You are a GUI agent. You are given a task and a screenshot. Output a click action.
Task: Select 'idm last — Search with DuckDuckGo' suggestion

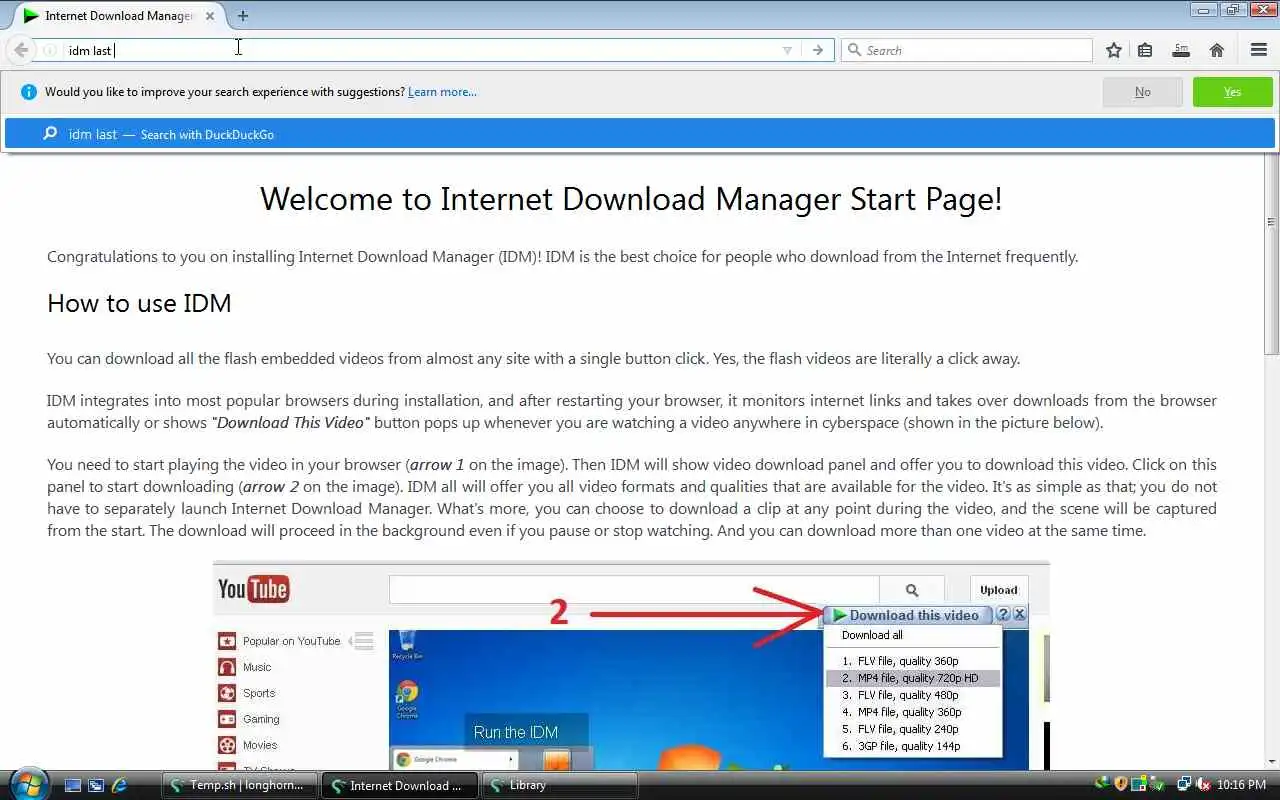(640, 134)
